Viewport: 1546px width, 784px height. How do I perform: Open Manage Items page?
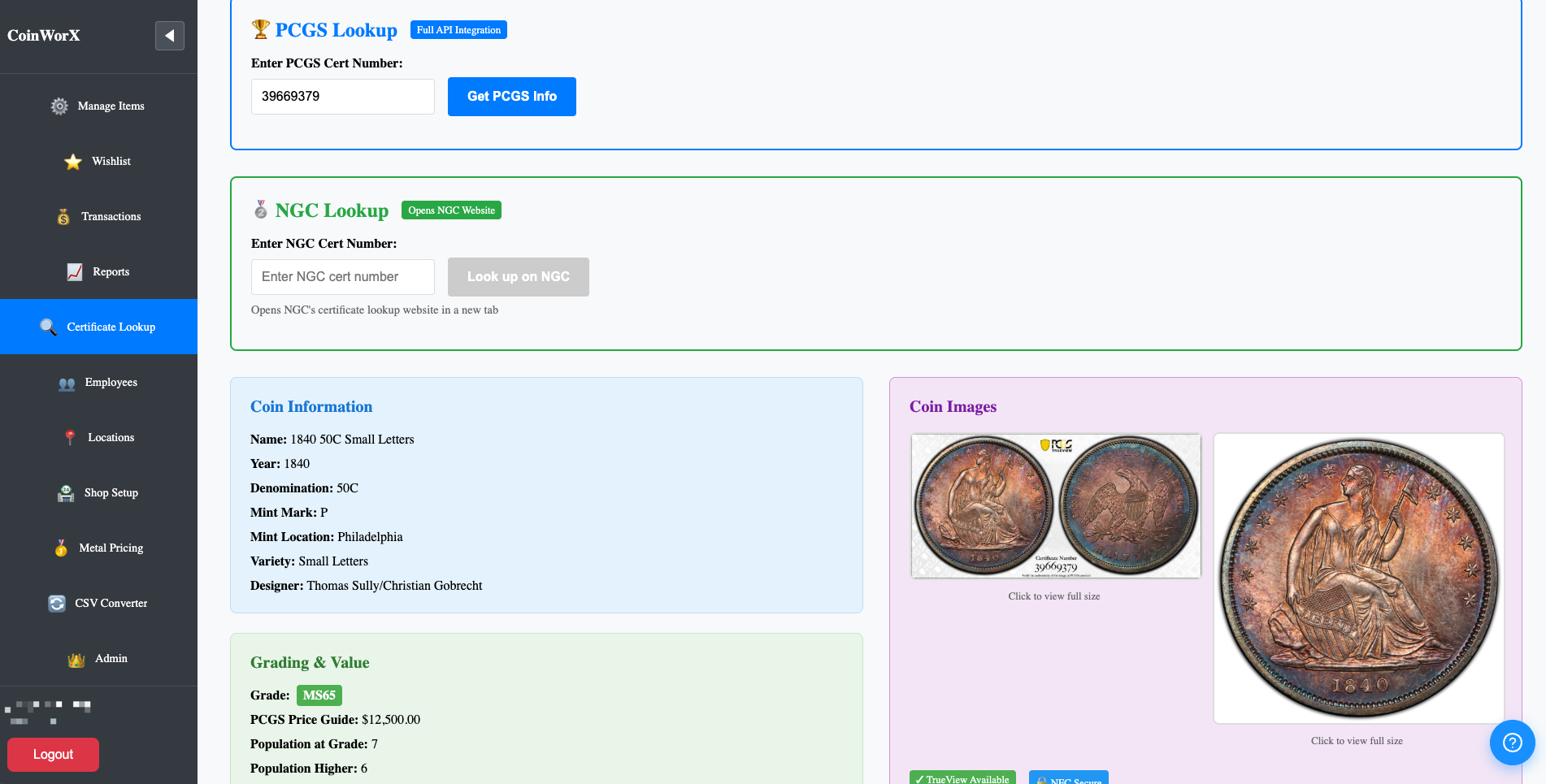tap(98, 106)
